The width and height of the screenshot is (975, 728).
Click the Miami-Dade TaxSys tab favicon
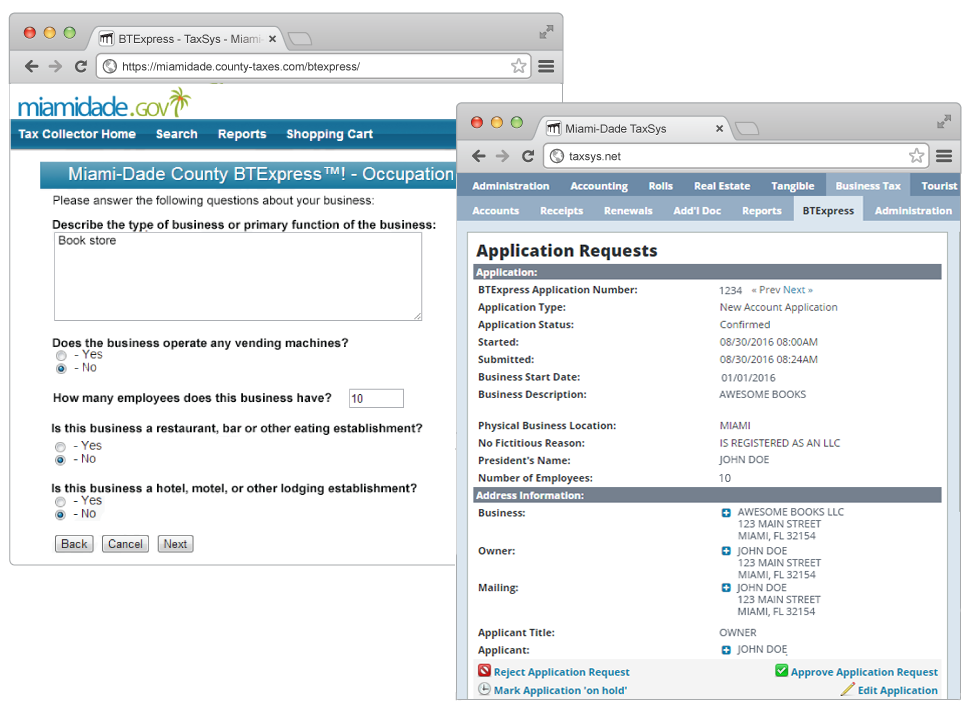click(x=553, y=128)
